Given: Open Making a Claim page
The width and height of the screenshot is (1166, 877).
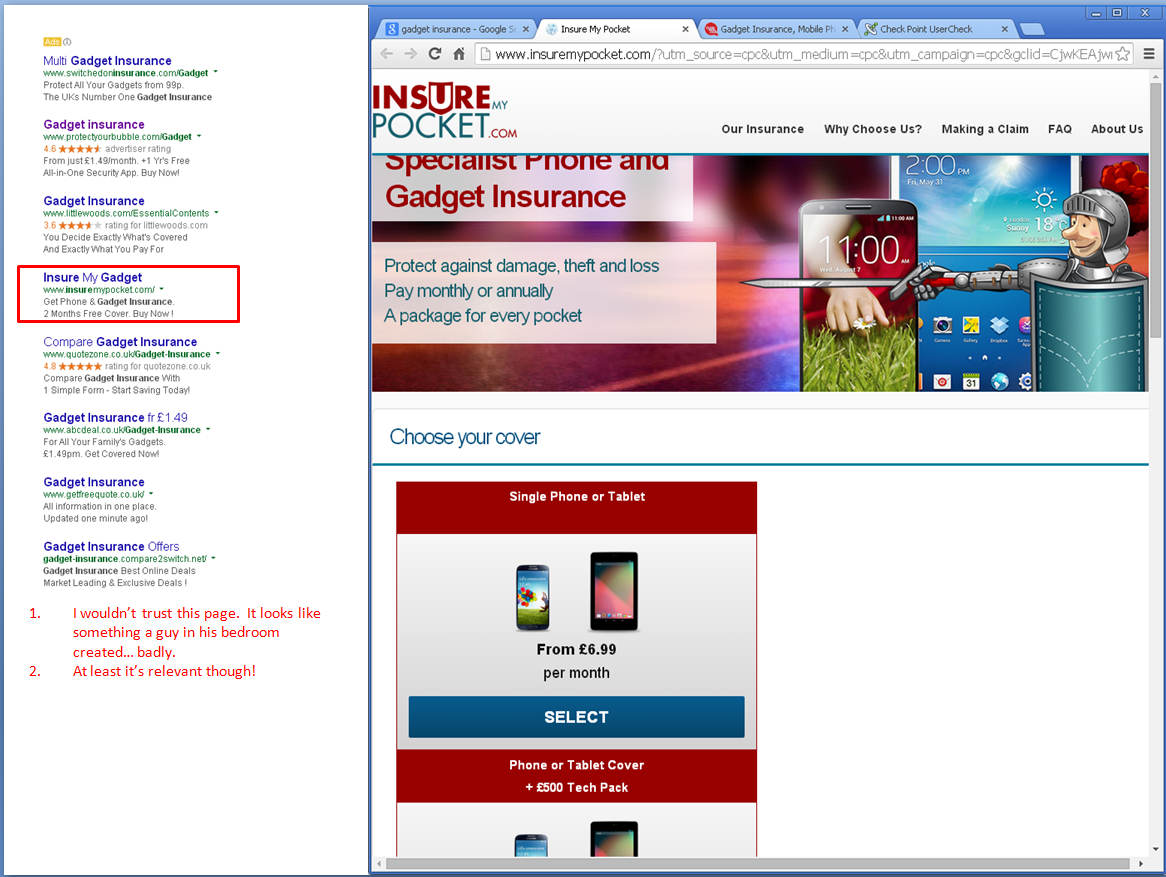Looking at the screenshot, I should pyautogui.click(x=985, y=129).
